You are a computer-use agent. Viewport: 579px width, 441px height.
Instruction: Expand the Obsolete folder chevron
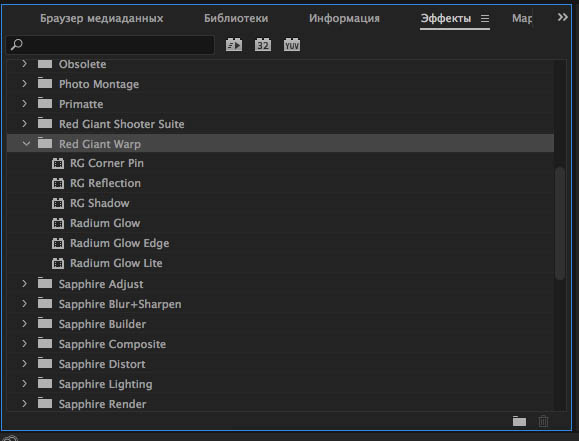pyautogui.click(x=24, y=64)
